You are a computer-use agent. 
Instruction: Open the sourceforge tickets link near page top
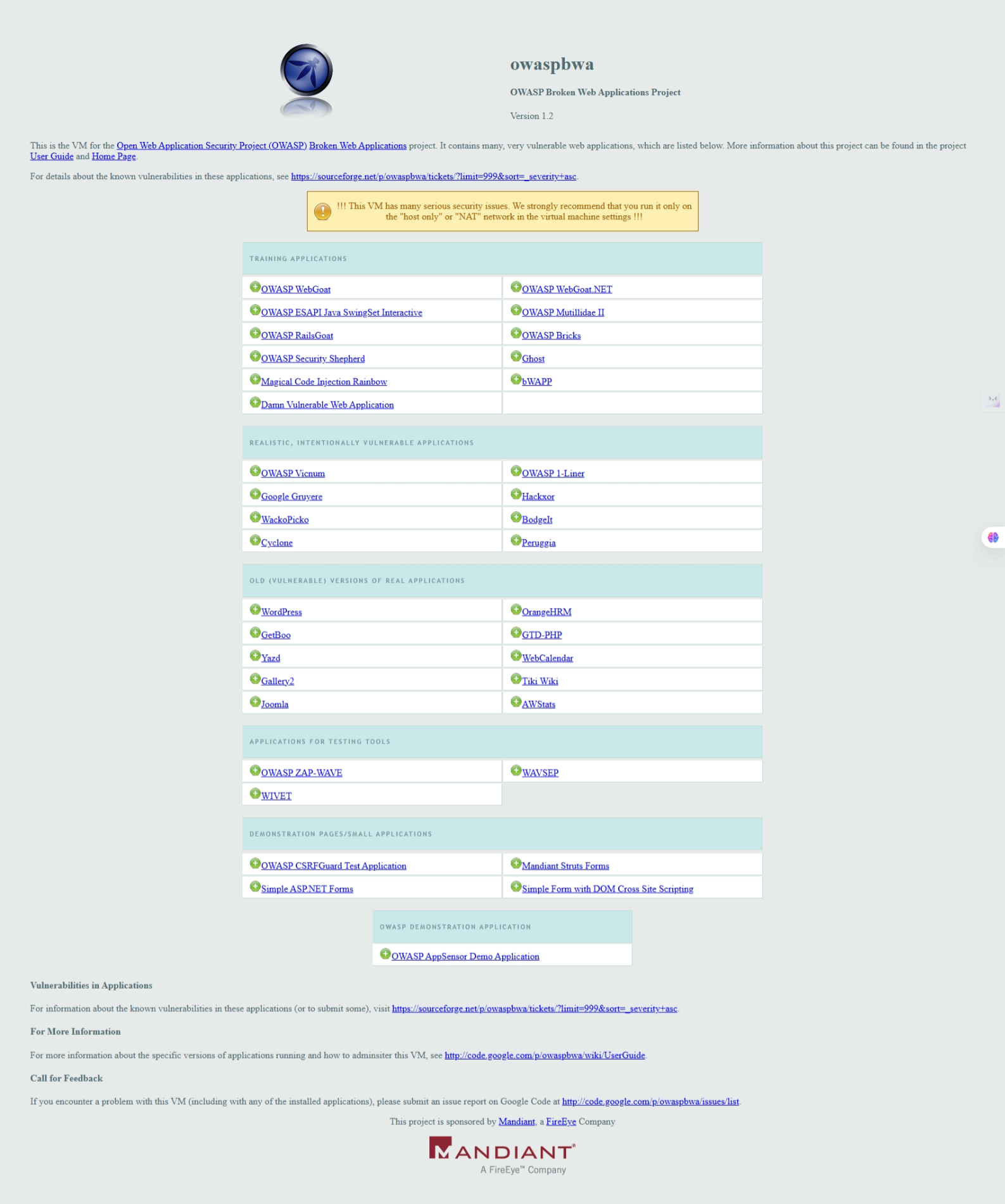click(434, 177)
